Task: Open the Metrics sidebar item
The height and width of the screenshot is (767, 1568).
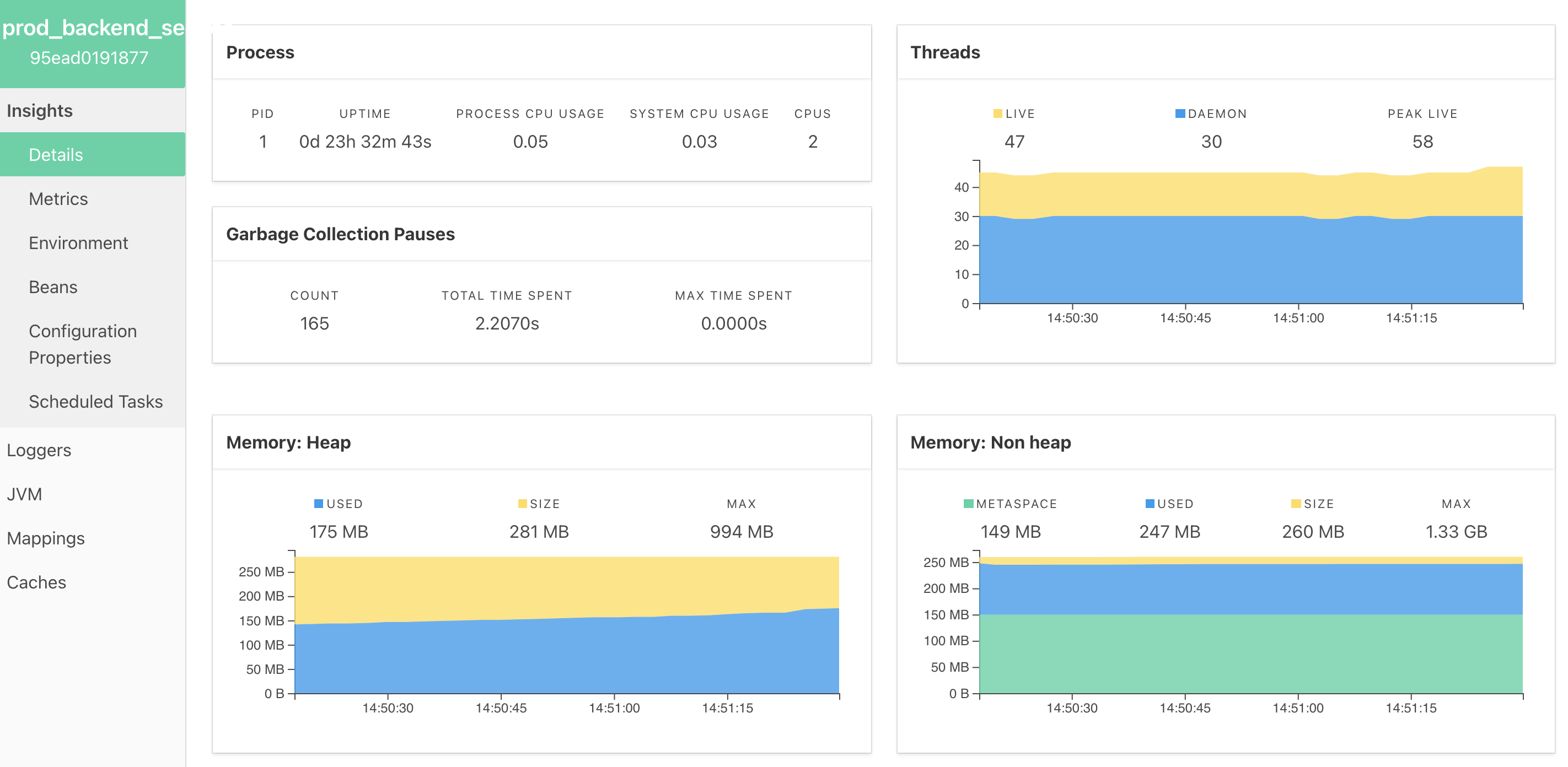Action: [58, 199]
